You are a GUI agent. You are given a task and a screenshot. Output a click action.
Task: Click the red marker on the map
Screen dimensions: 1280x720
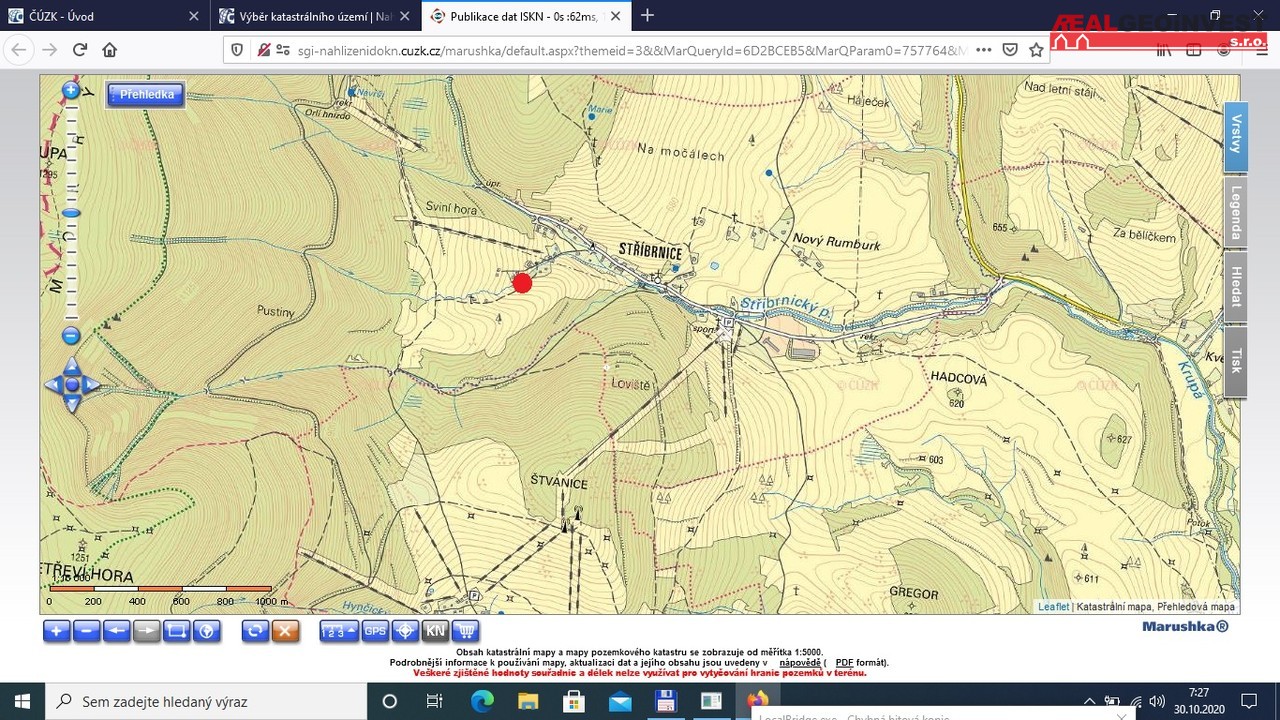522,283
